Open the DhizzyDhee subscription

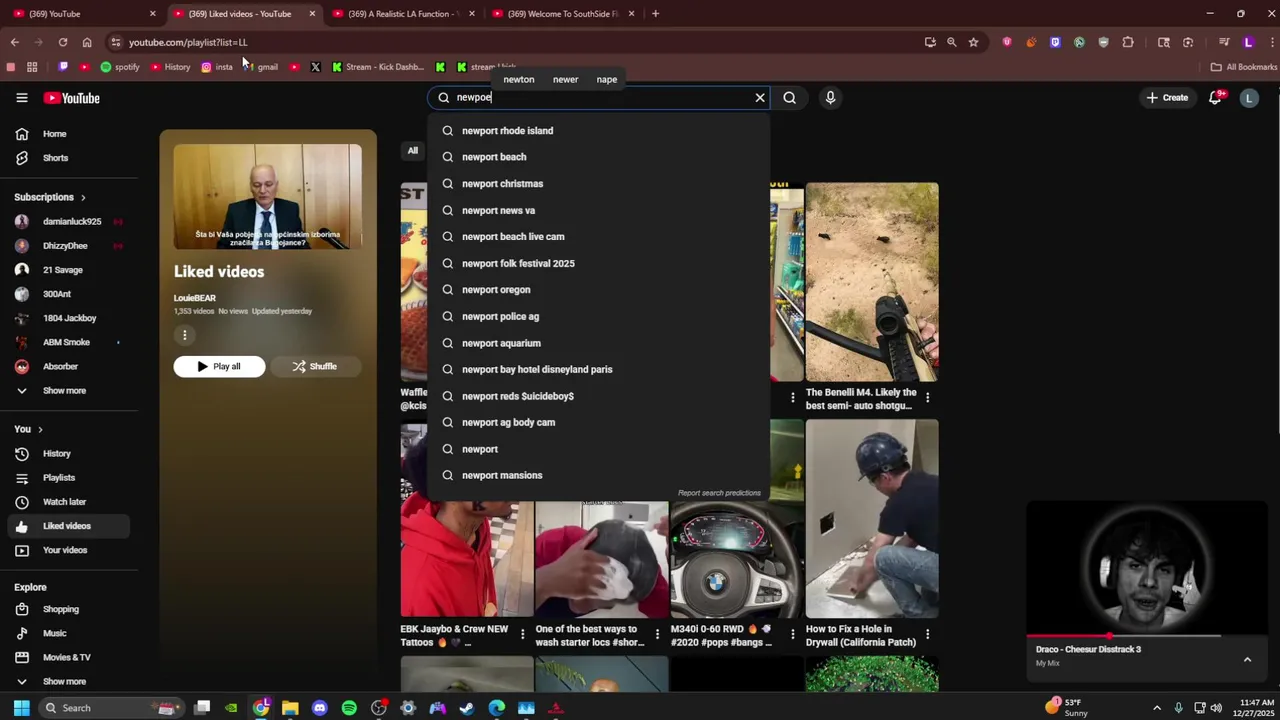tap(67, 246)
